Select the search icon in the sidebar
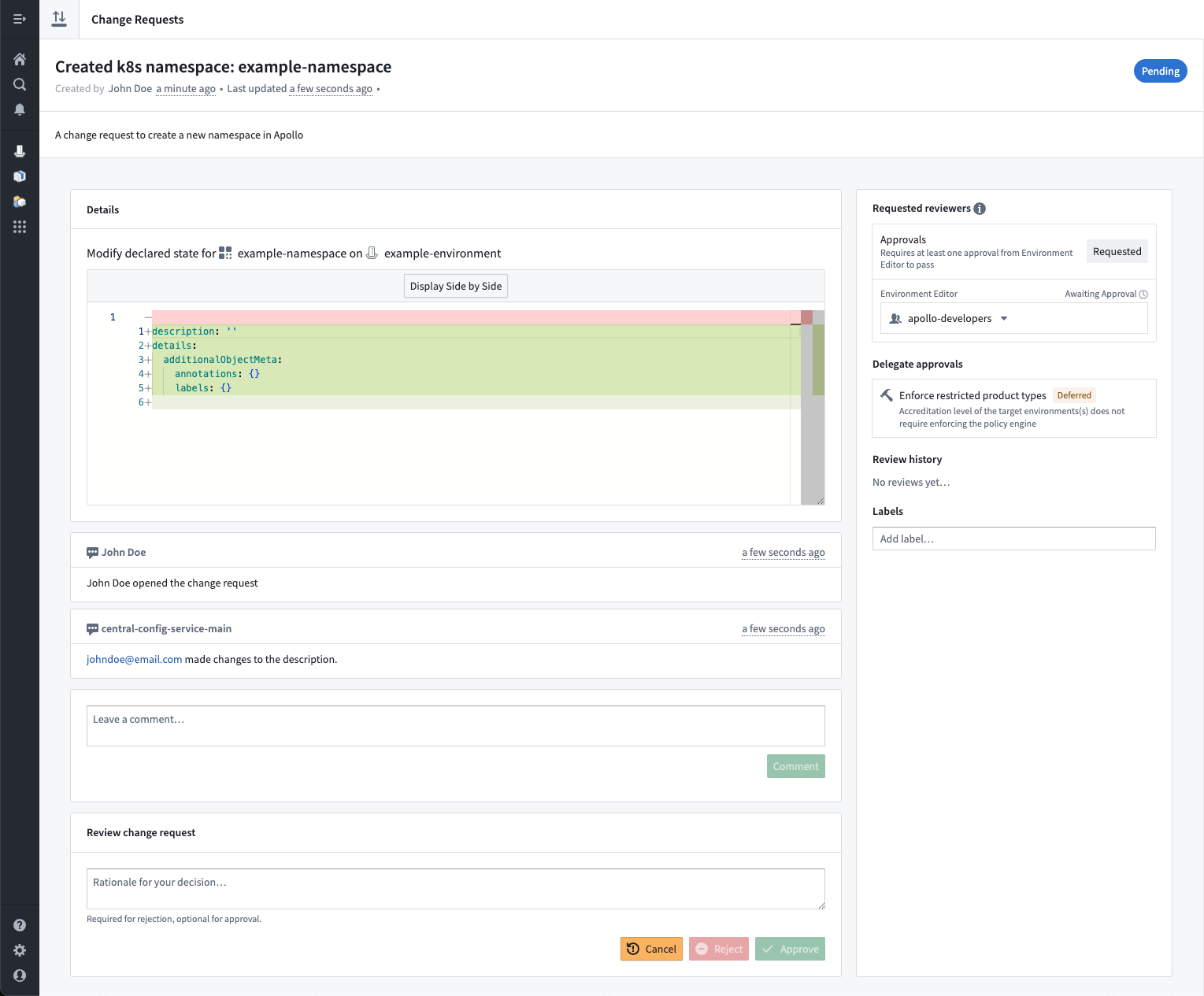This screenshot has height=996, width=1204. coord(20,84)
